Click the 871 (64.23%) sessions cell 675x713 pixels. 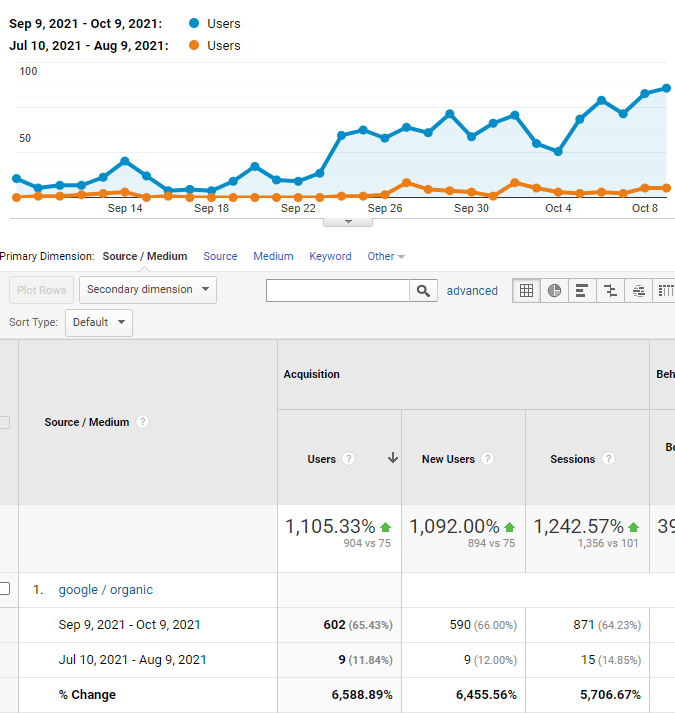pos(607,625)
